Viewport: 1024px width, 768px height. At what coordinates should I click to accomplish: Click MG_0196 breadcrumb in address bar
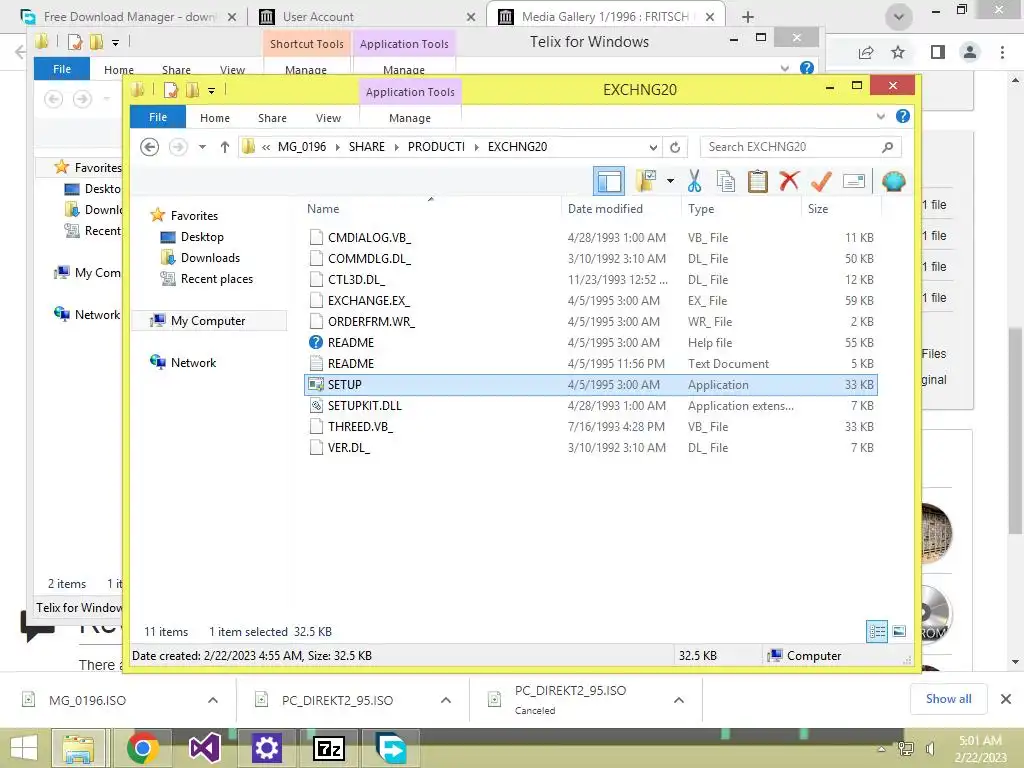[302, 147]
